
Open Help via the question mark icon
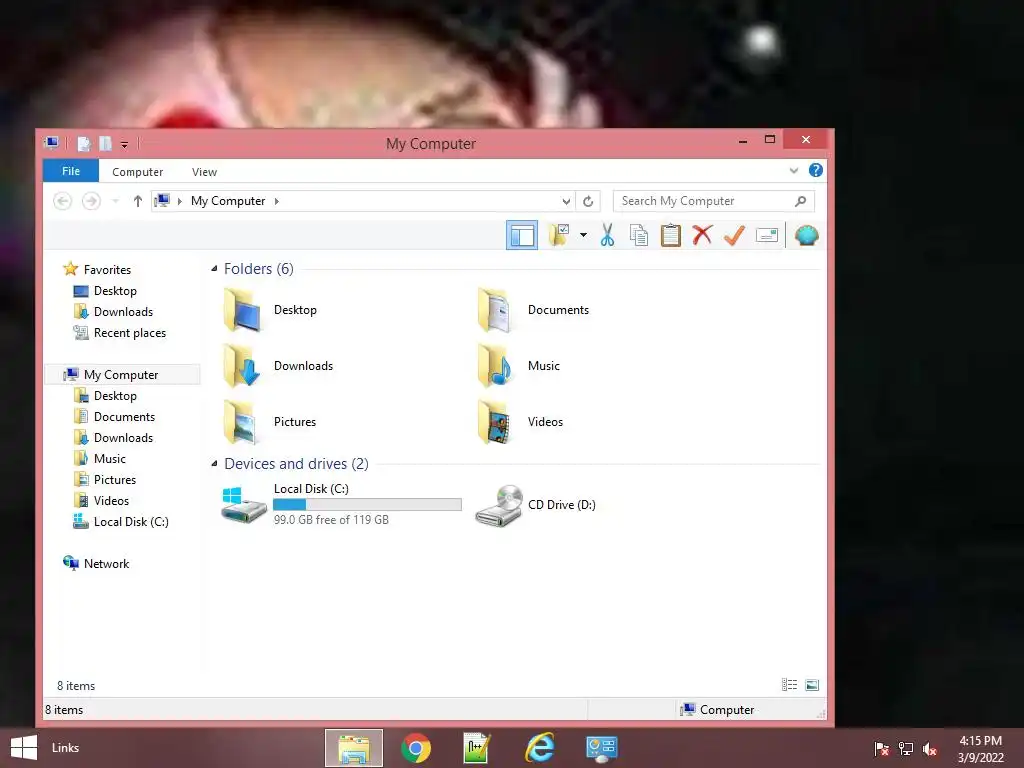pyautogui.click(x=816, y=170)
